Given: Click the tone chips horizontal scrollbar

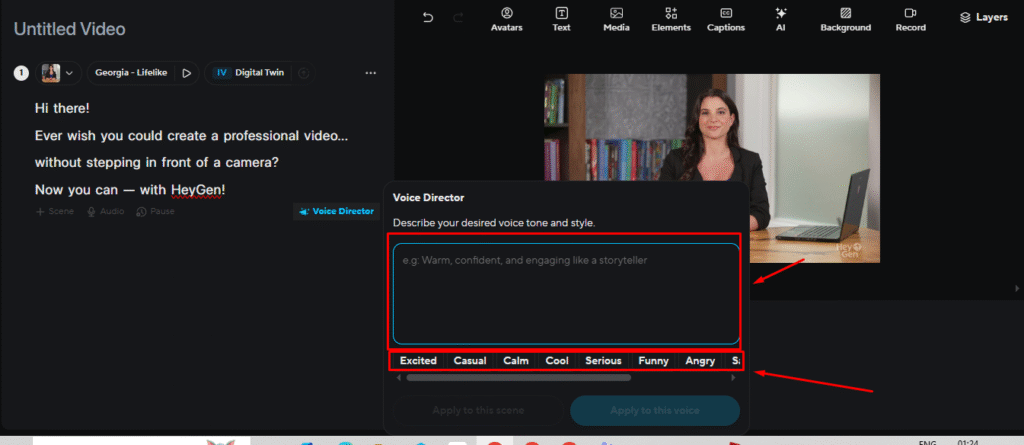Looking at the screenshot, I should point(518,378).
